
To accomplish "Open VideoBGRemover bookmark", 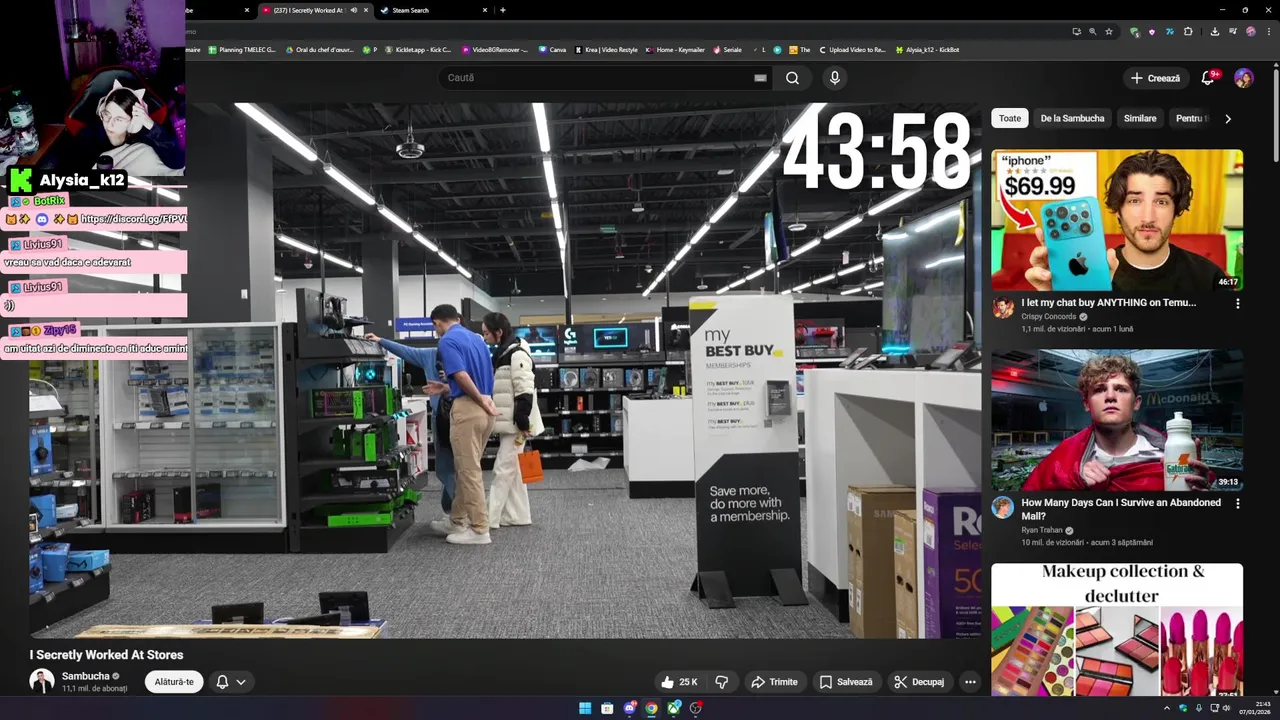I will [x=495, y=49].
